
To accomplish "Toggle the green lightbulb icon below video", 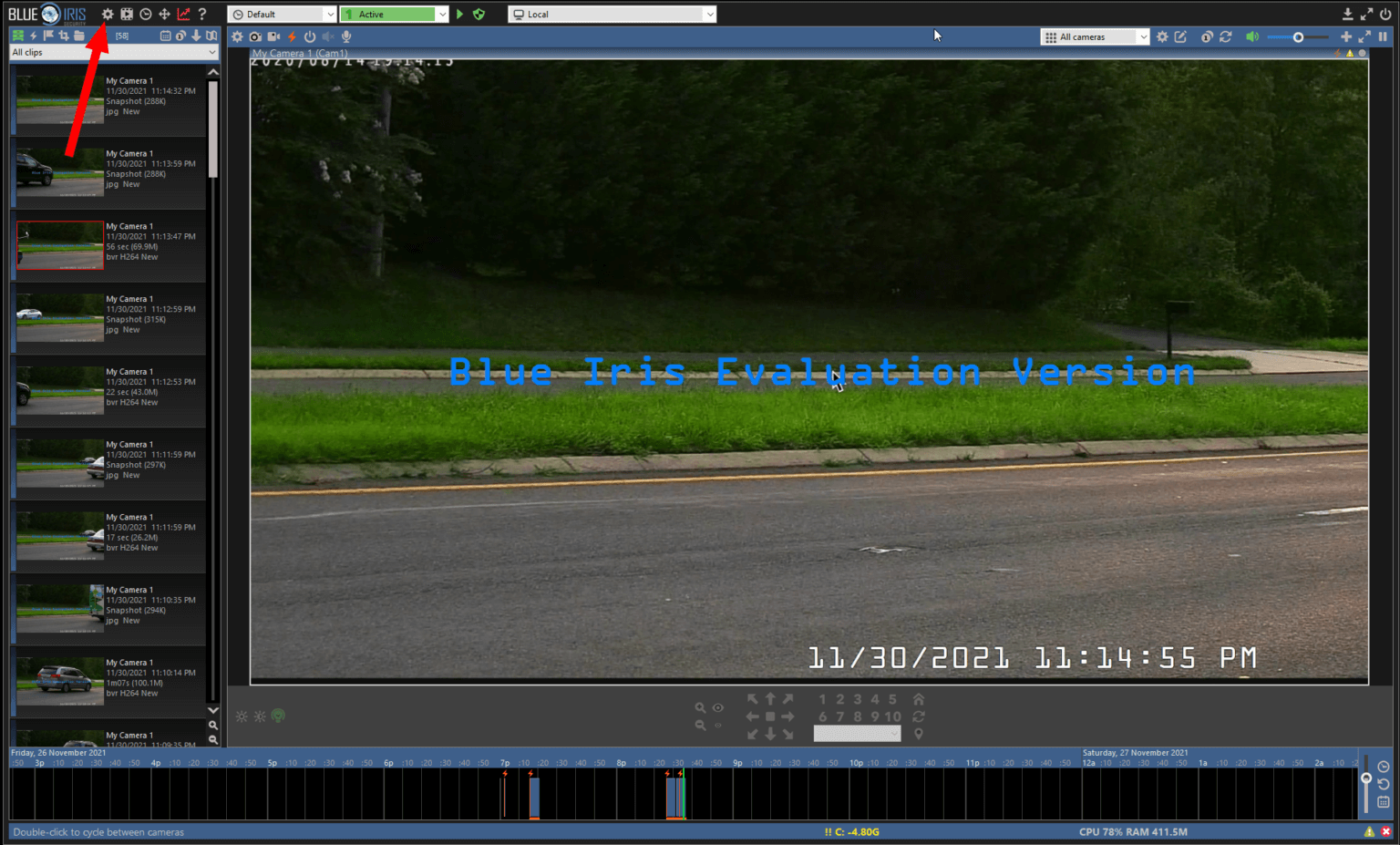I will [x=278, y=716].
